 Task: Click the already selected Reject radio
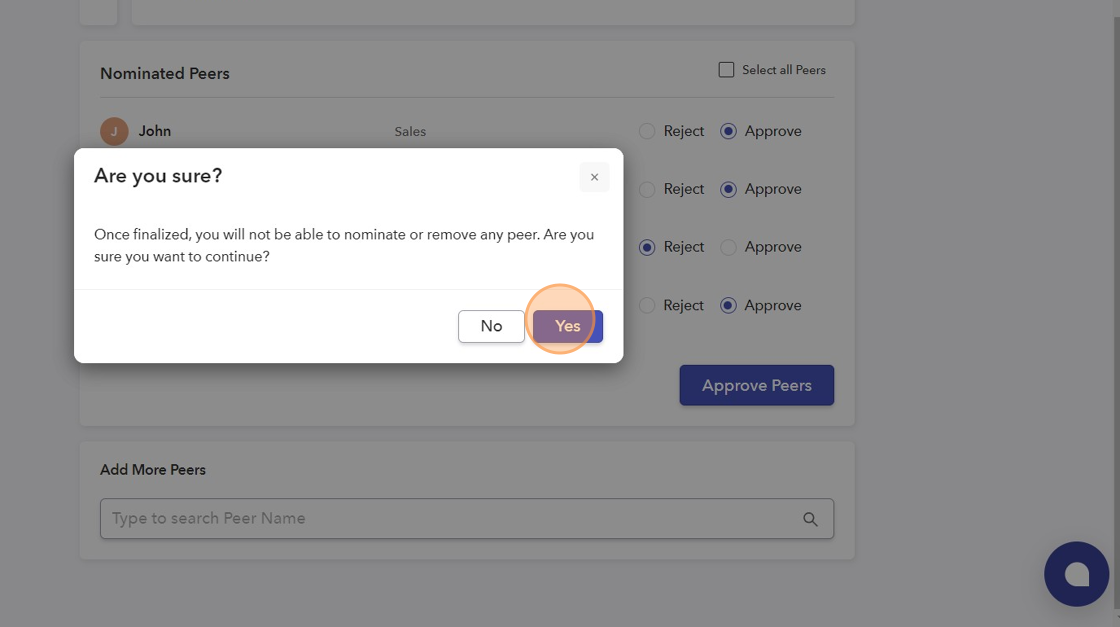[x=647, y=247]
